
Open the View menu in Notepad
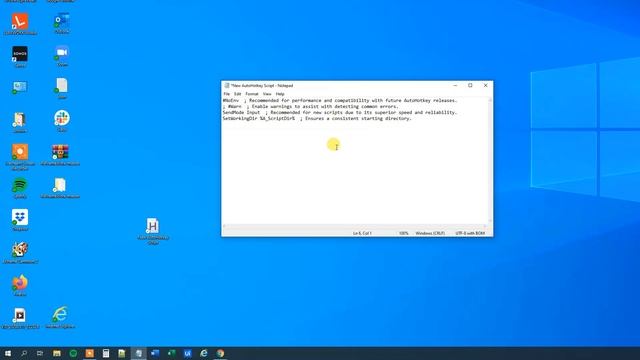[x=267, y=94]
